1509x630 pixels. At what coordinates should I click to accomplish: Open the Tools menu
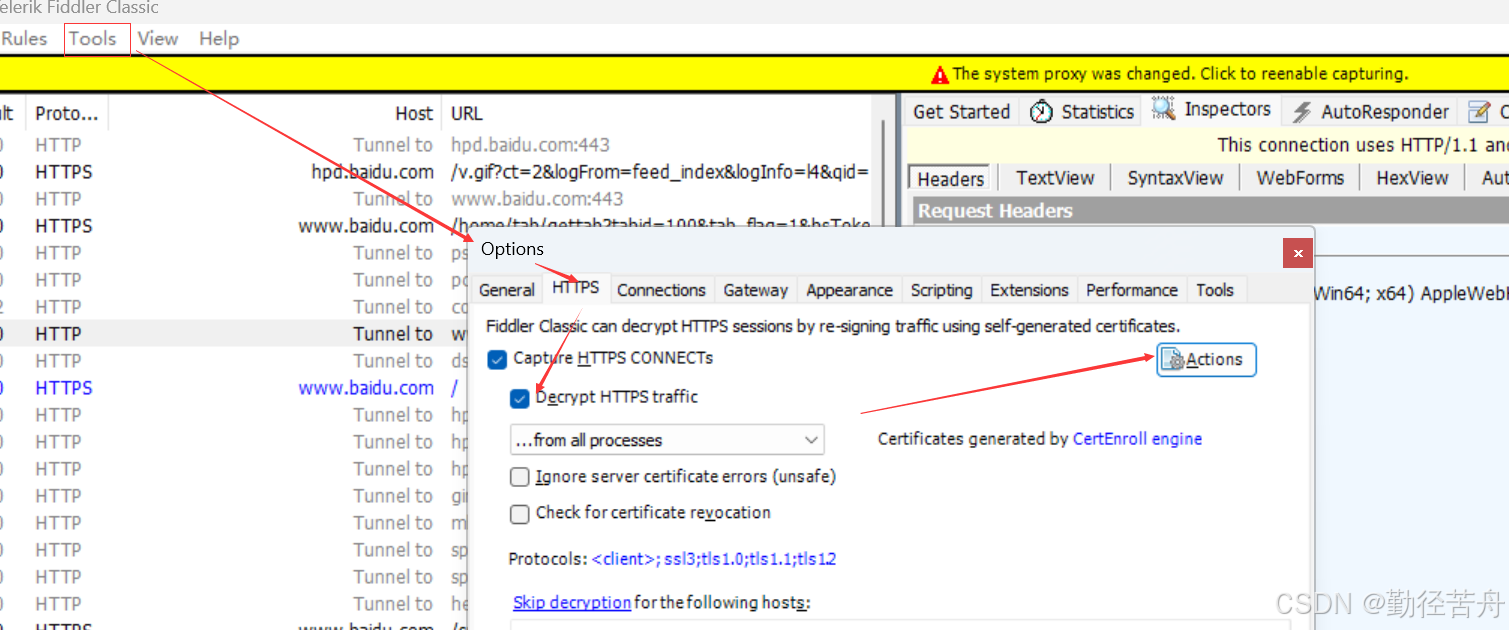(93, 39)
